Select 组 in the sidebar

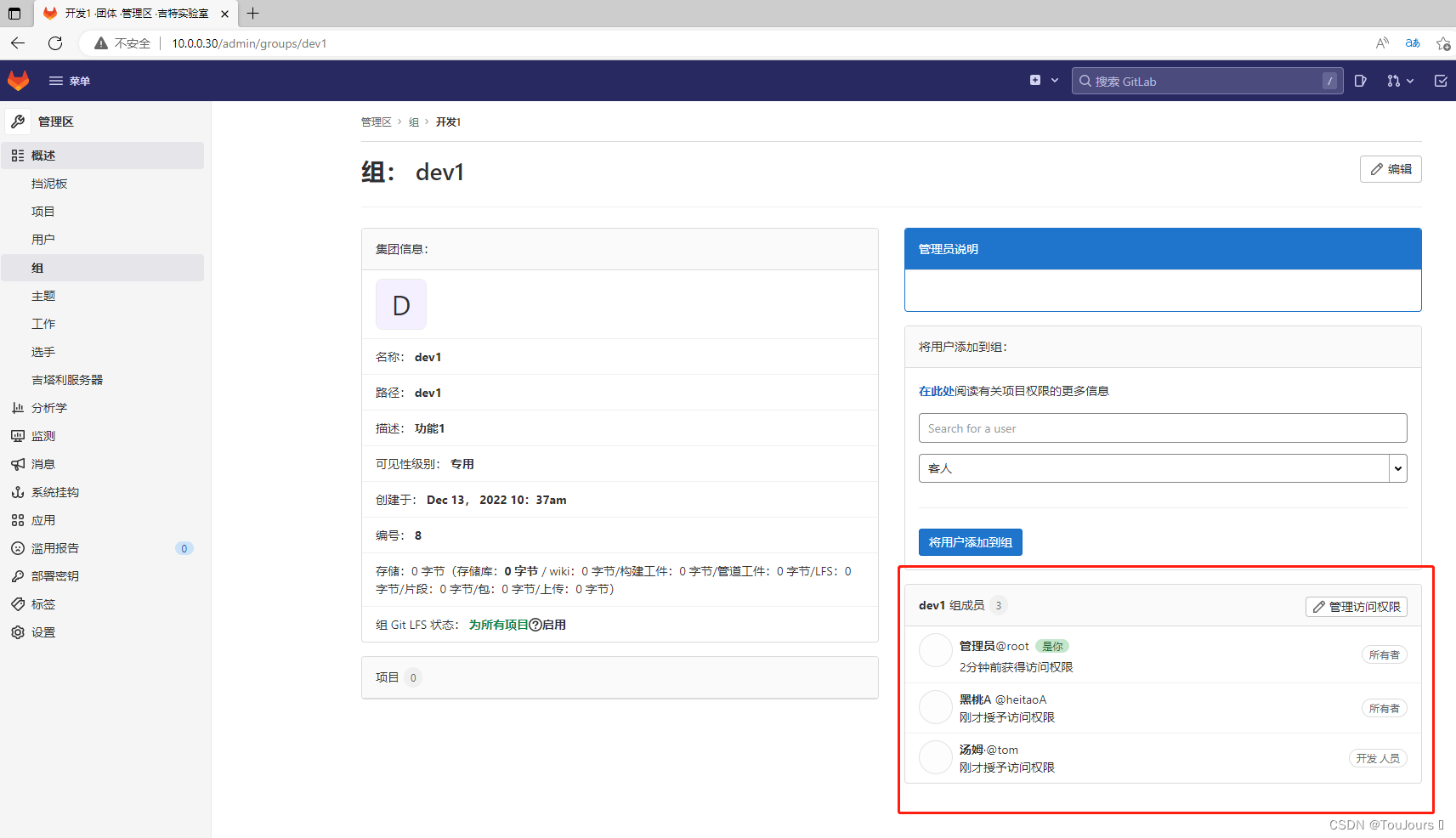pyautogui.click(x=103, y=268)
